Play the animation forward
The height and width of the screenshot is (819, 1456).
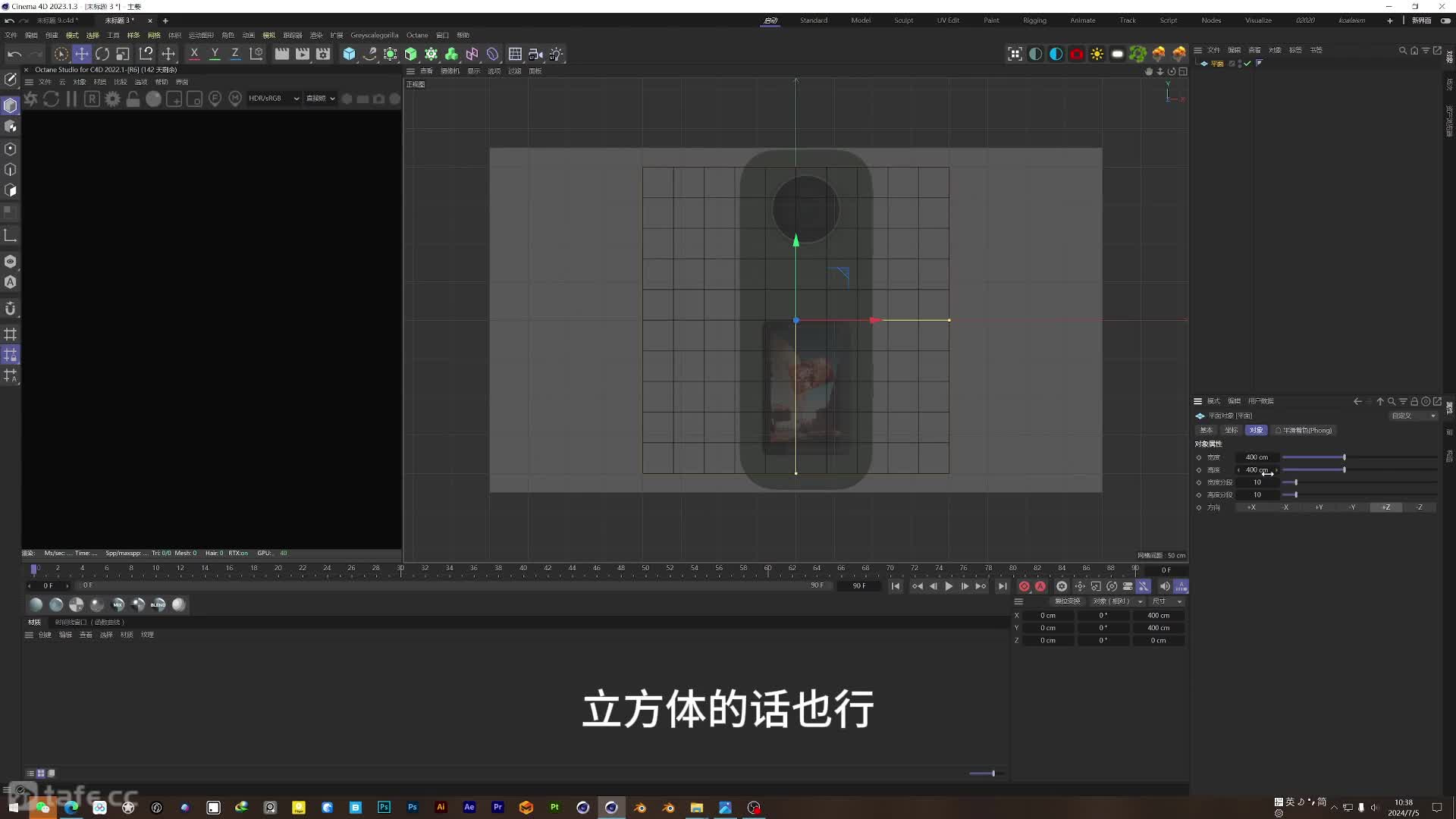949,586
